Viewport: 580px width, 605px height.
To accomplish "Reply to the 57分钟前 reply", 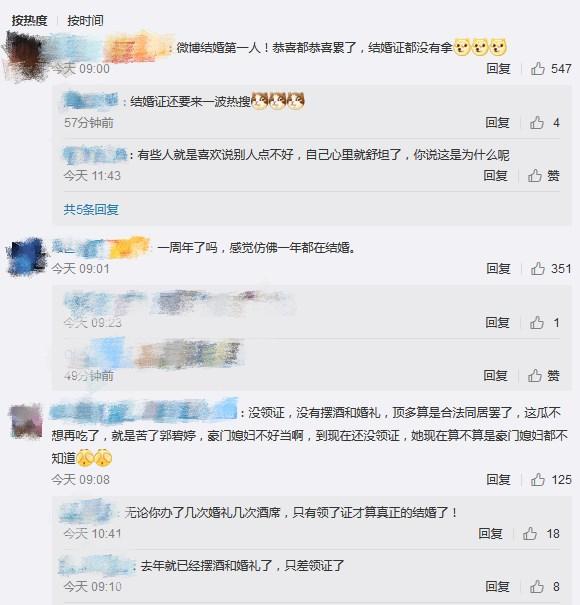I will [x=497, y=123].
